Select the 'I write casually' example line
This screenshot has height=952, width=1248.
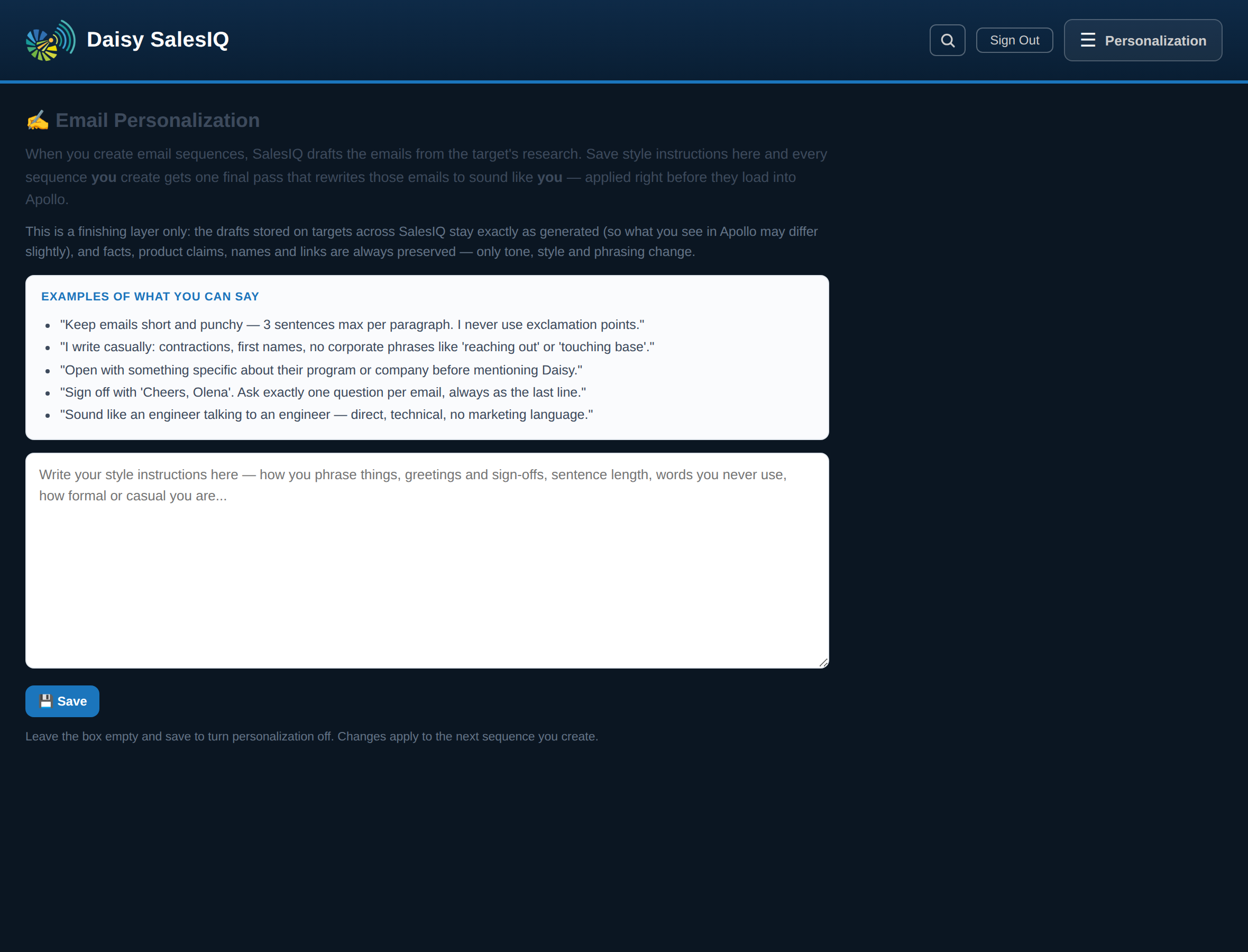click(357, 347)
